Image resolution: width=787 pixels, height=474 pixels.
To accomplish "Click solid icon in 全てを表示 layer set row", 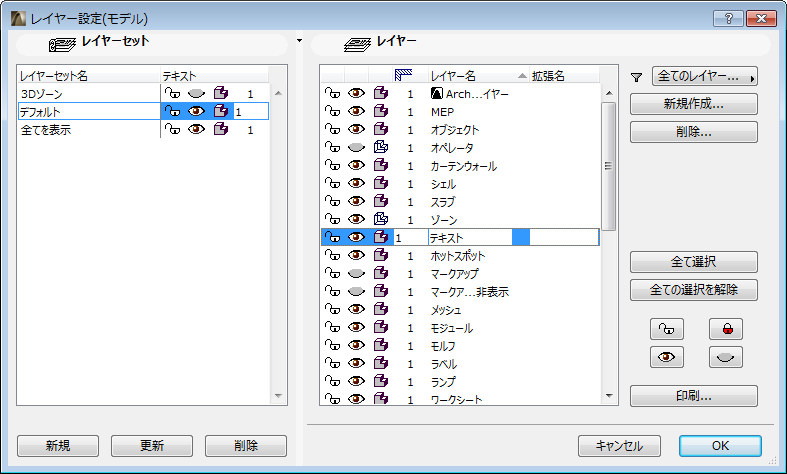I will (221, 130).
